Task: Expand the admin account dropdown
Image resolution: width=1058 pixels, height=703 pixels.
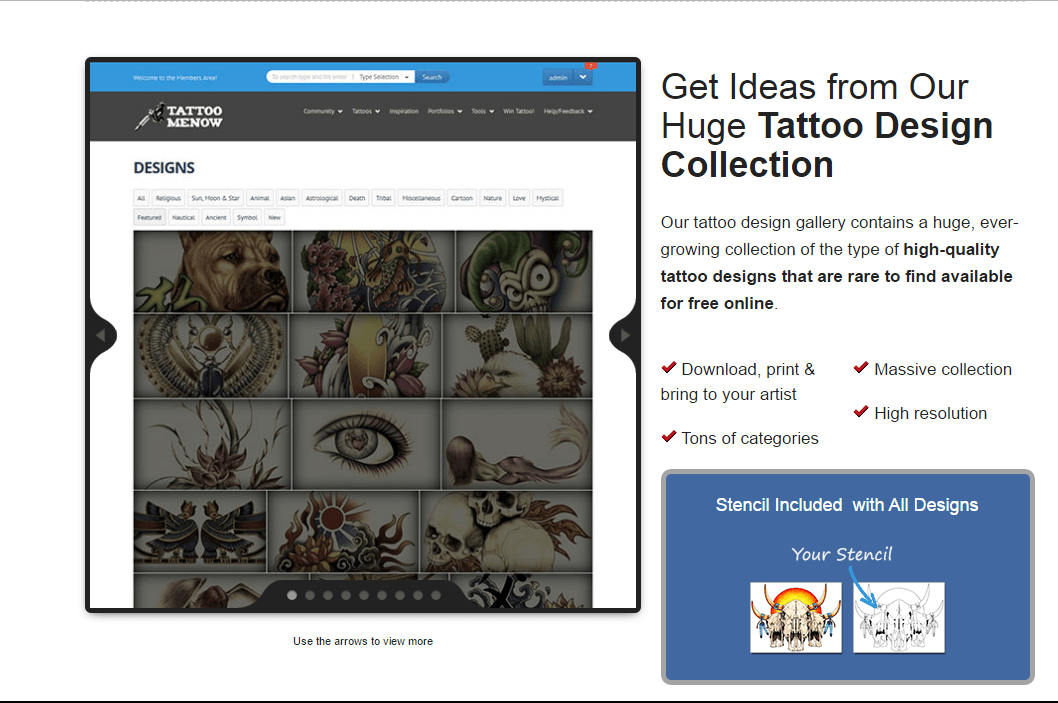Action: [x=582, y=77]
